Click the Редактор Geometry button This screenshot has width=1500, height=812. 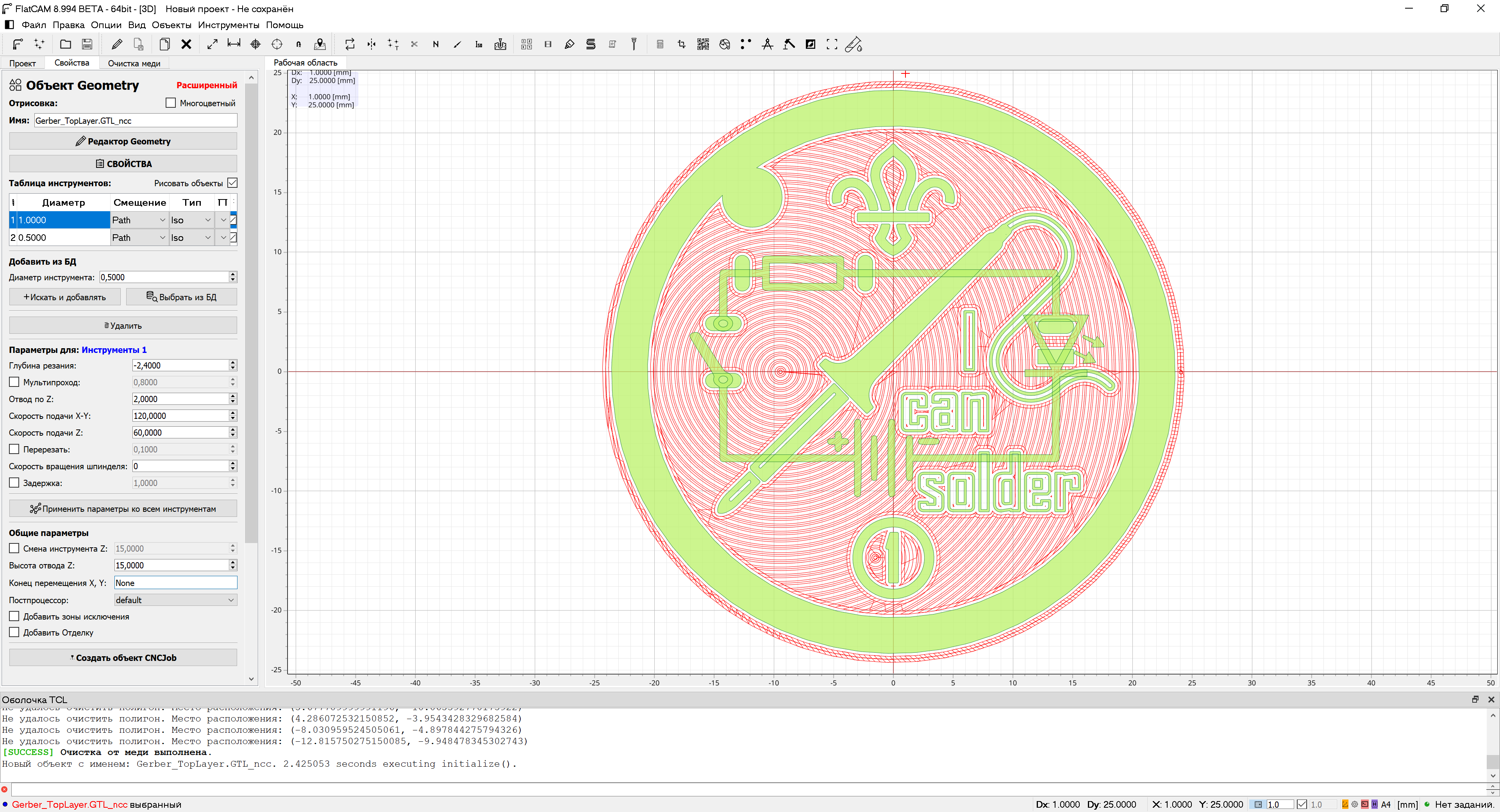123,141
